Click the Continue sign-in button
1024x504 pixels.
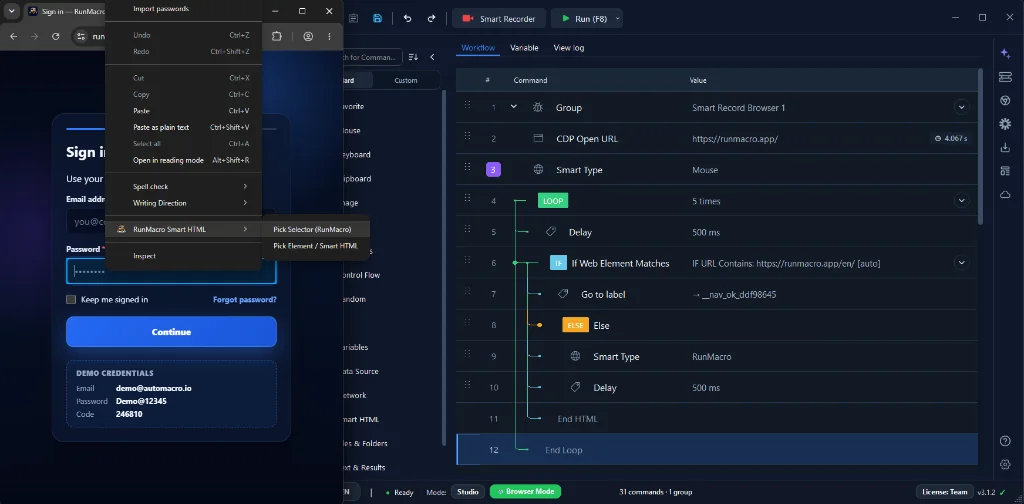[x=171, y=332]
